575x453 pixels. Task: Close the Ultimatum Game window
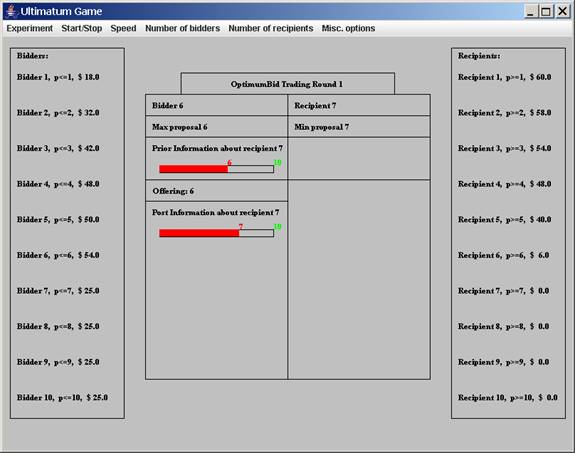[562, 11]
